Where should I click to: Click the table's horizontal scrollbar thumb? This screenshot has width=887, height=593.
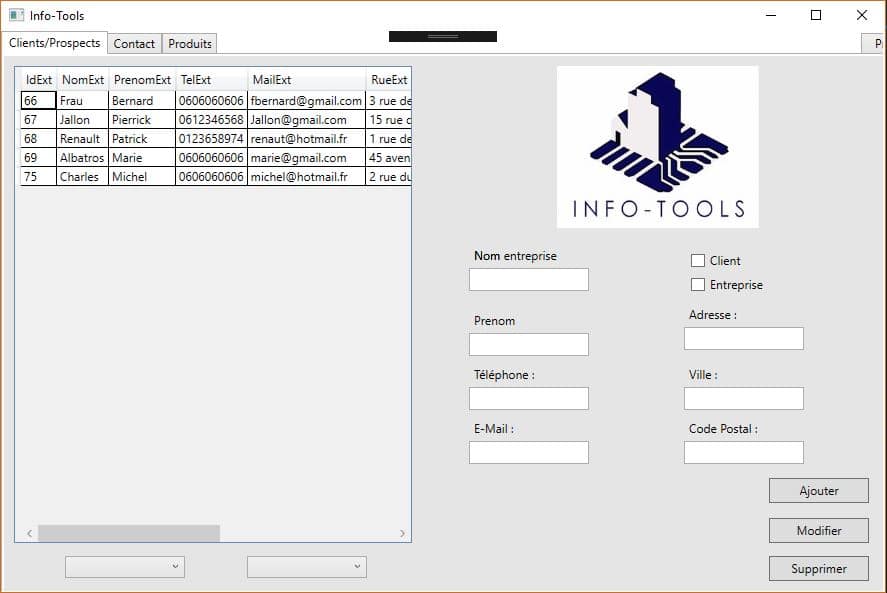(129, 533)
